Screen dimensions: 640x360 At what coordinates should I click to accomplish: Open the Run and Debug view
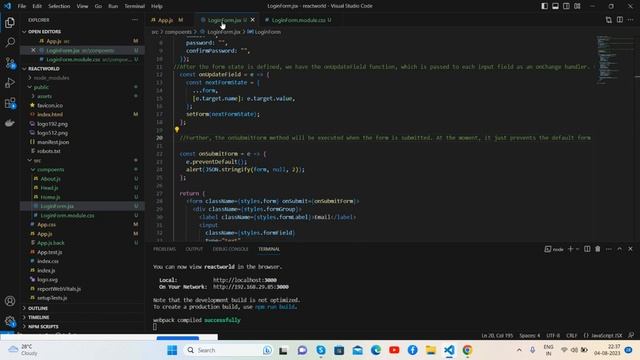pos(10,83)
